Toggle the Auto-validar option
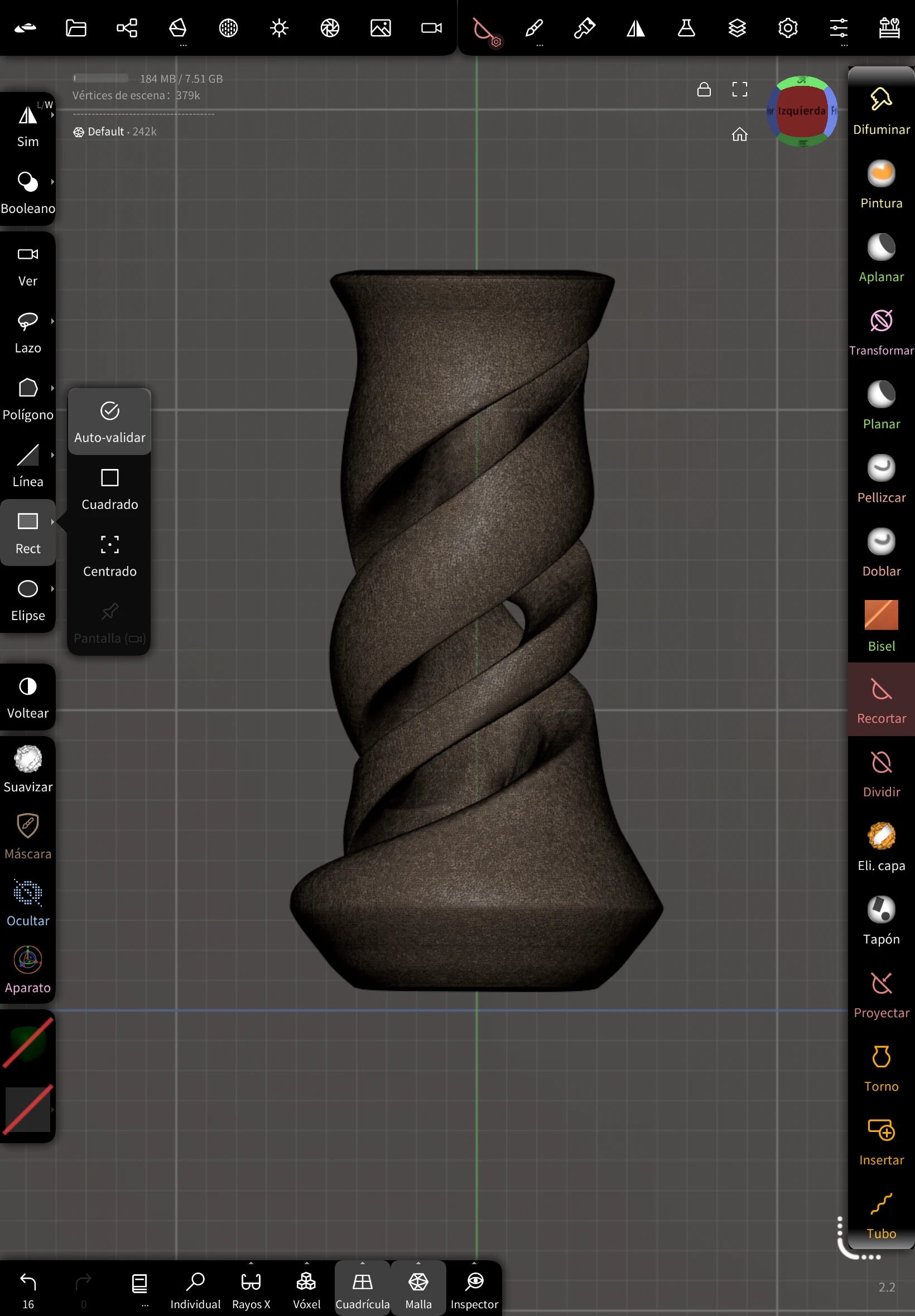This screenshot has height=1316, width=915. coord(109,421)
